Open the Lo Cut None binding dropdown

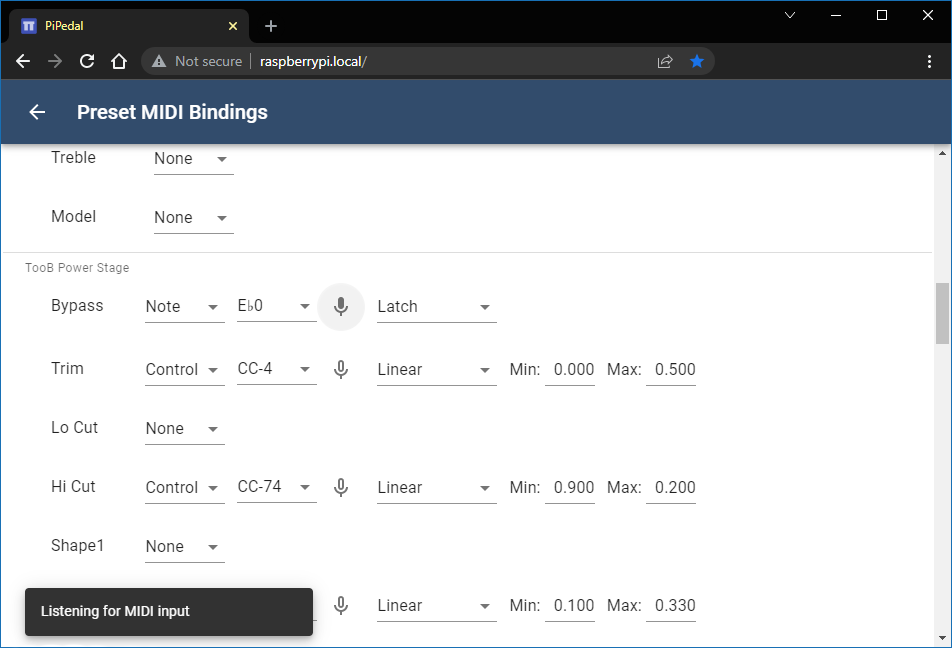(185, 429)
